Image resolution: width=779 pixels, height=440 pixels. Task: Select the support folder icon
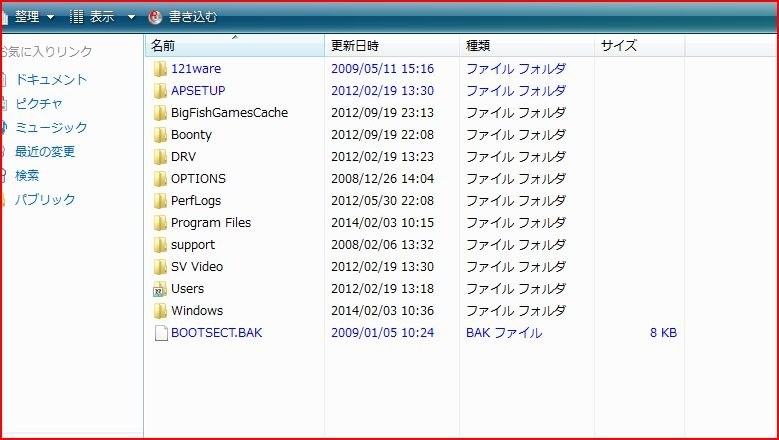(160, 245)
